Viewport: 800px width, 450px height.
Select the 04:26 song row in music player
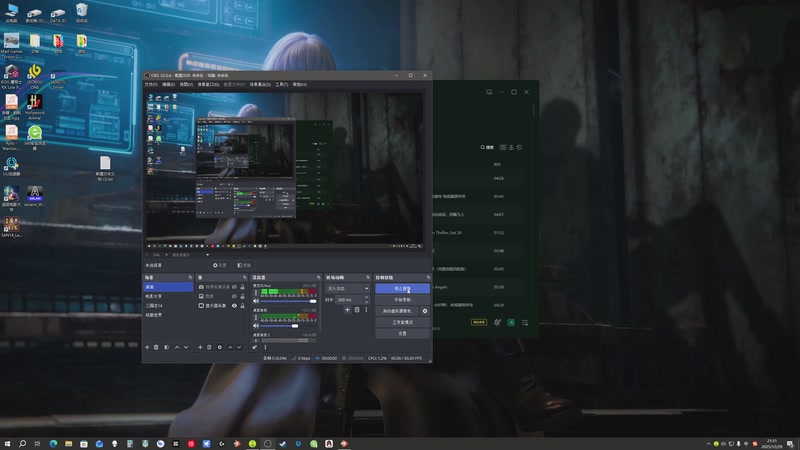pos(477,178)
